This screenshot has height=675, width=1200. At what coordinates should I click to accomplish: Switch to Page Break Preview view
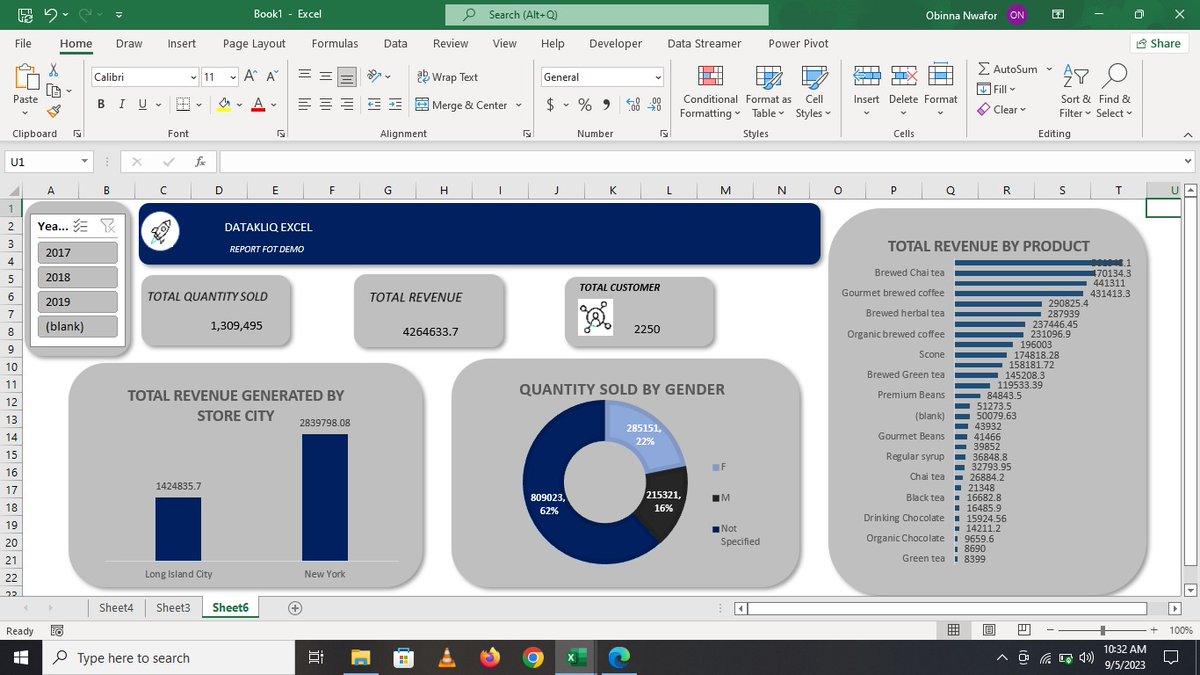(x=1024, y=630)
